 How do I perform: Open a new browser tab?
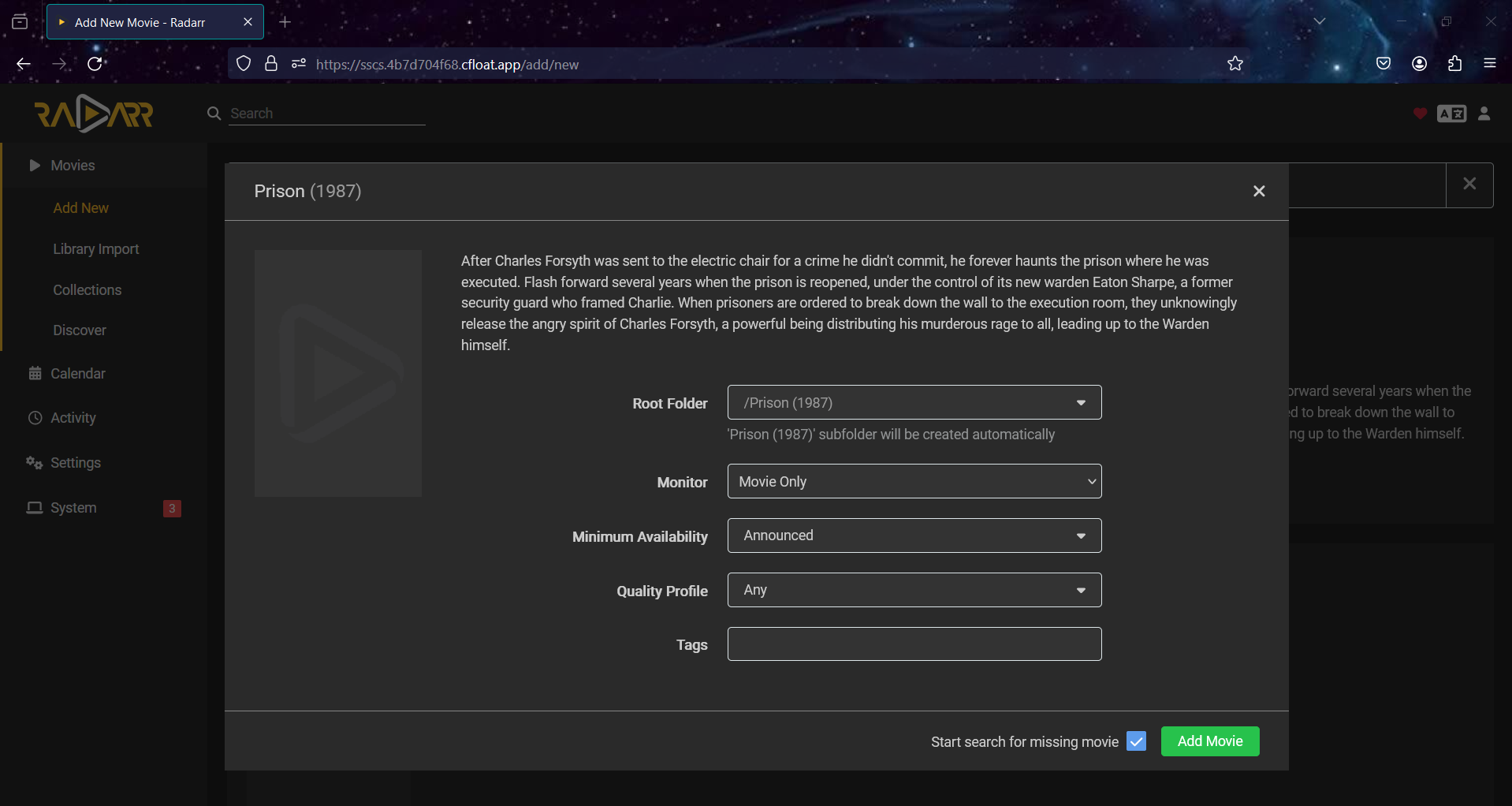[285, 22]
